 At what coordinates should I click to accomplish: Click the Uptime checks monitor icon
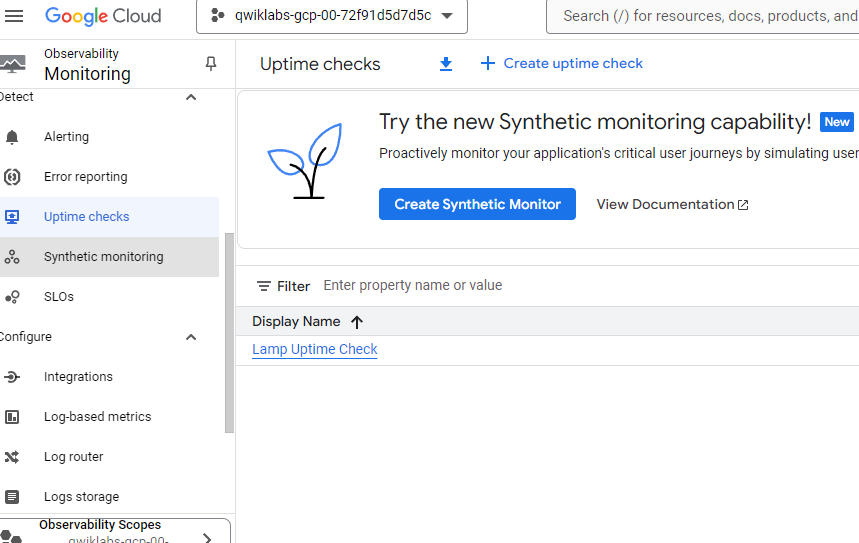pyautogui.click(x=12, y=217)
